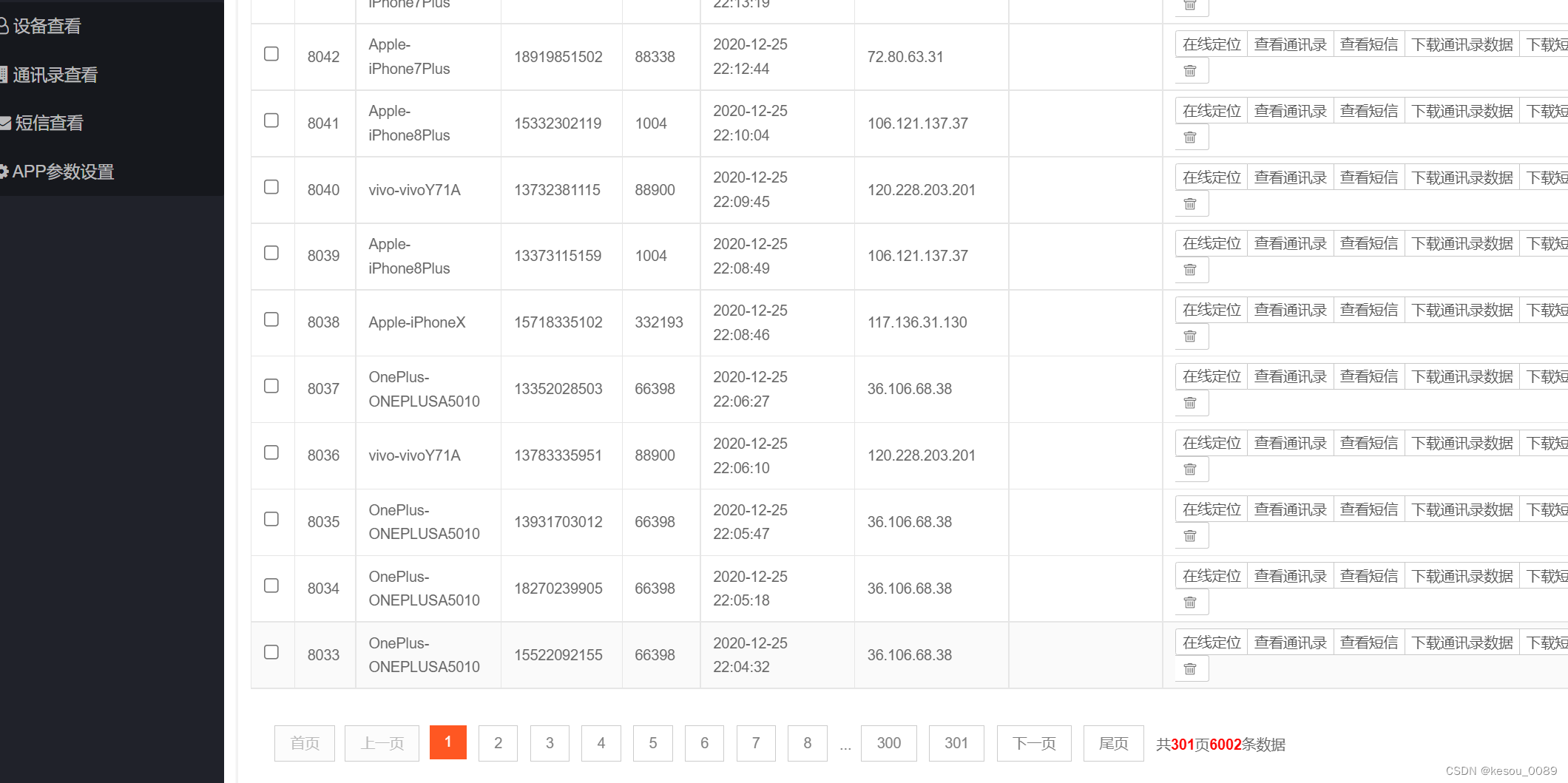
Task: Check the box for row 8033
Action: click(271, 652)
